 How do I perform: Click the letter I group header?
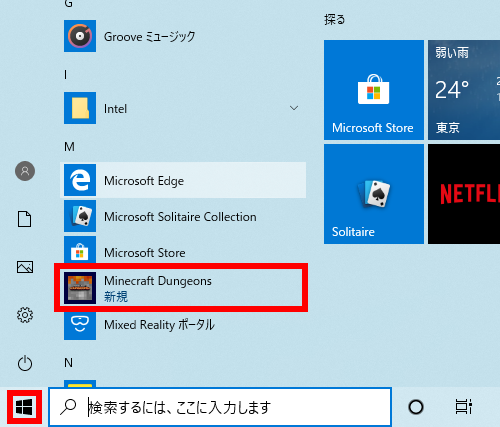coord(66,75)
